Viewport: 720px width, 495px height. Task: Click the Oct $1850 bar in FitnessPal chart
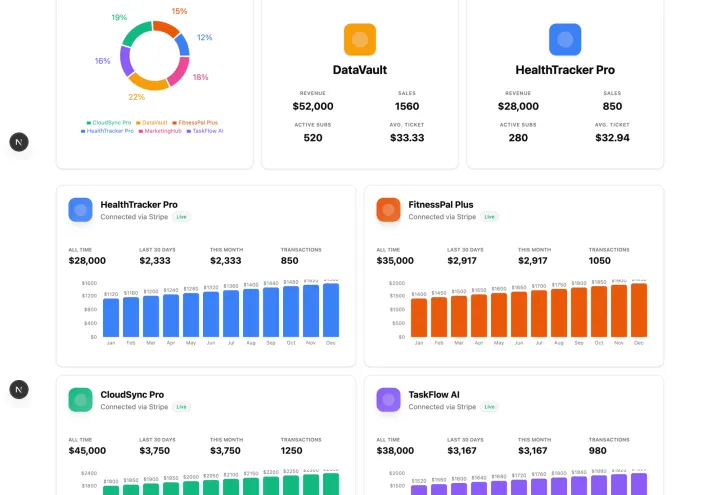599,312
